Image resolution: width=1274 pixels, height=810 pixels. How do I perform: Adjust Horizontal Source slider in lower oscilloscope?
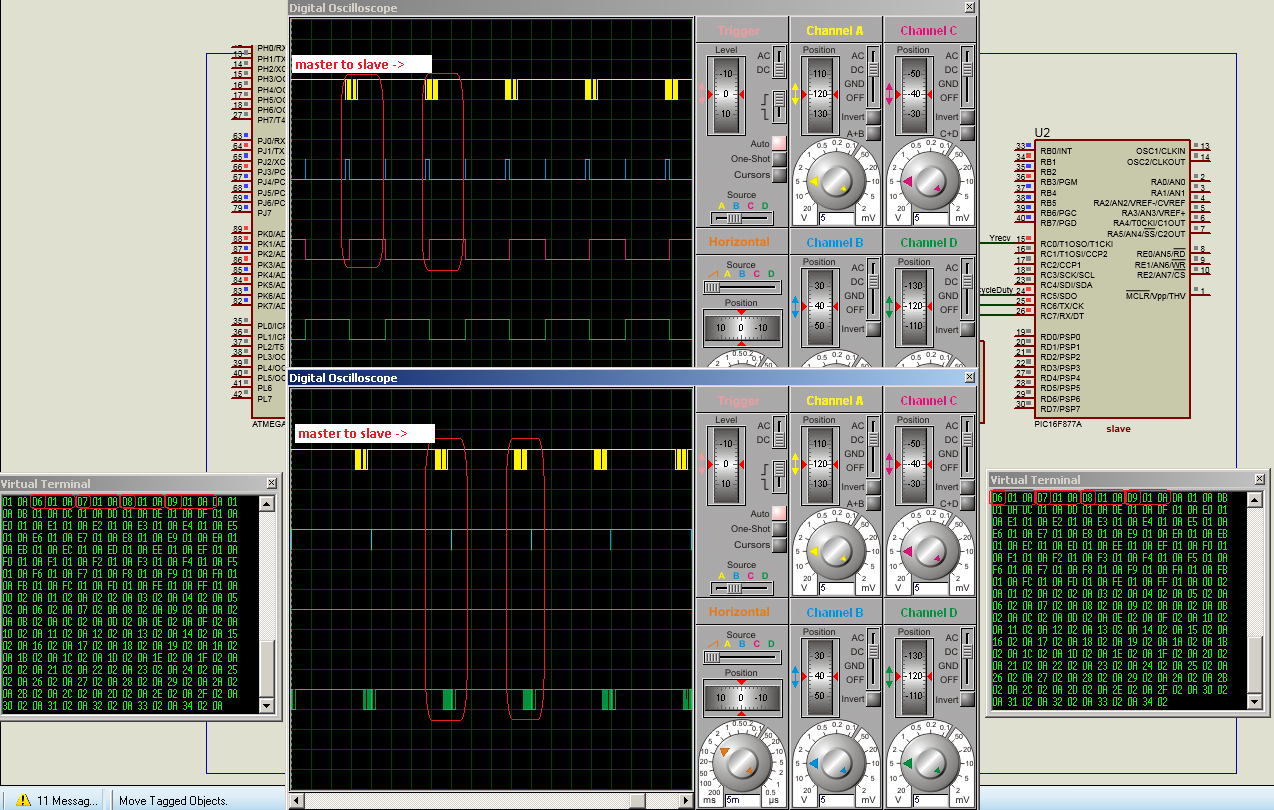point(742,657)
